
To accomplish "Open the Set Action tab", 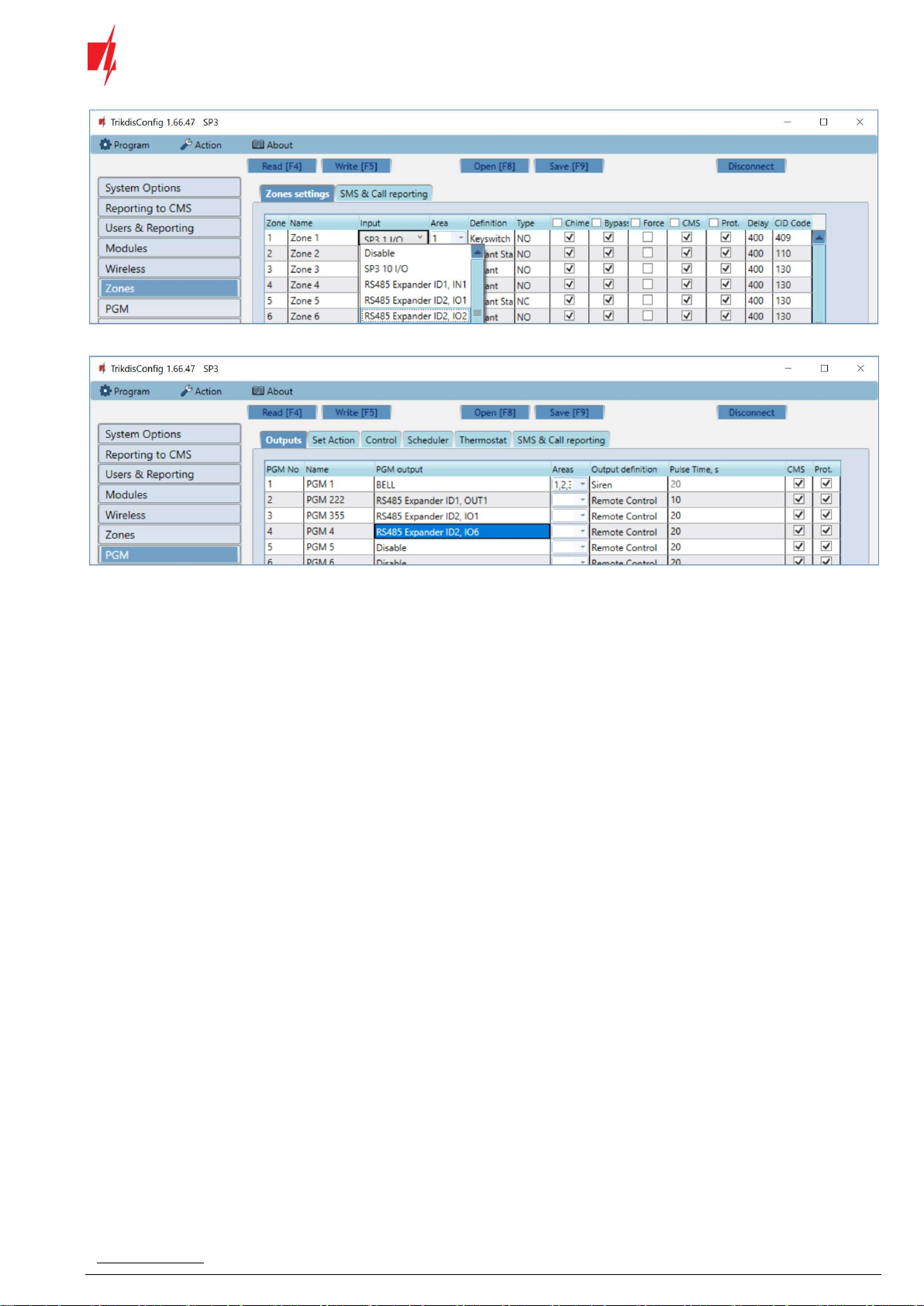I will click(333, 440).
